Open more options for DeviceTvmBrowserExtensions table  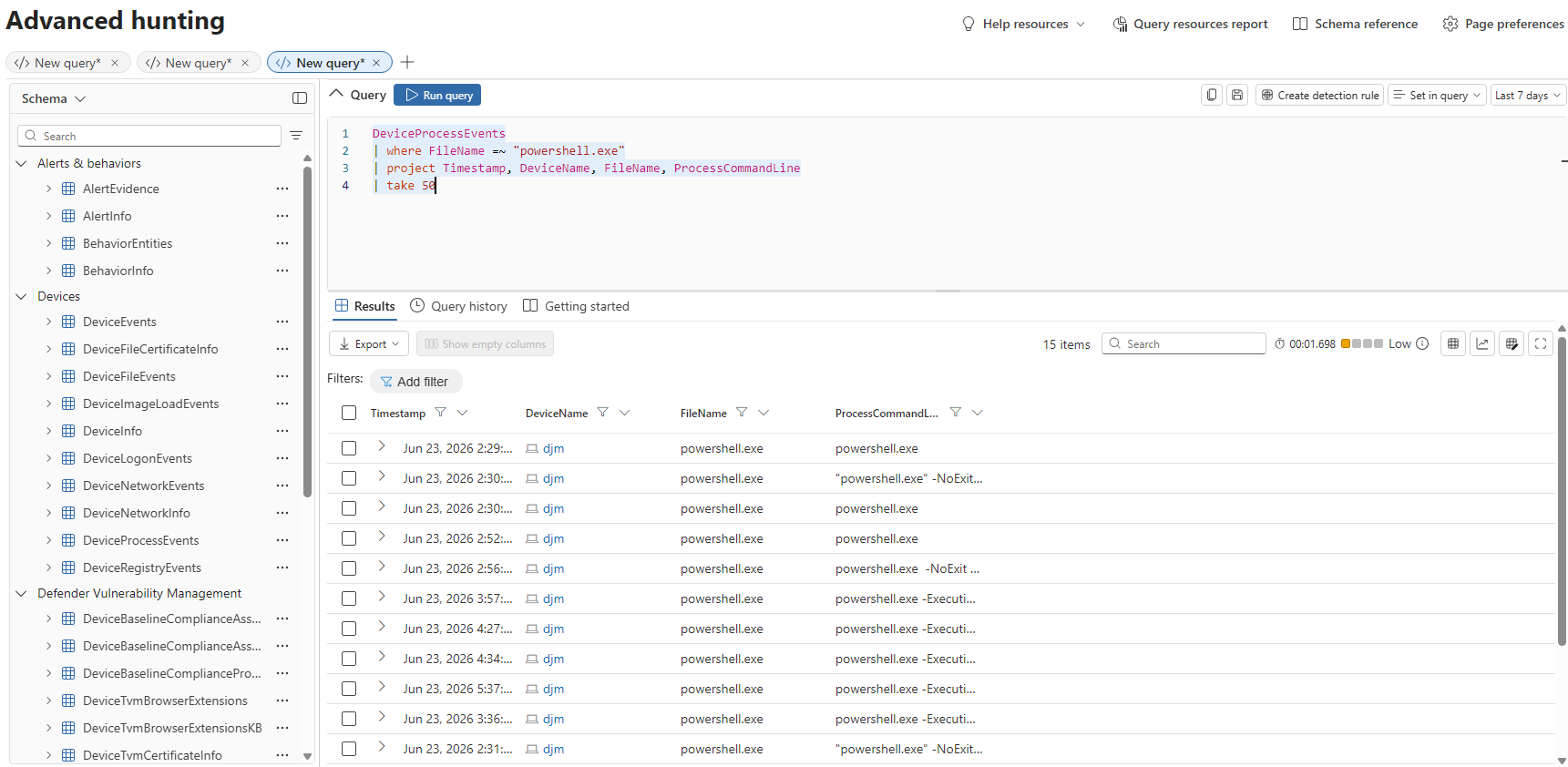(x=282, y=701)
